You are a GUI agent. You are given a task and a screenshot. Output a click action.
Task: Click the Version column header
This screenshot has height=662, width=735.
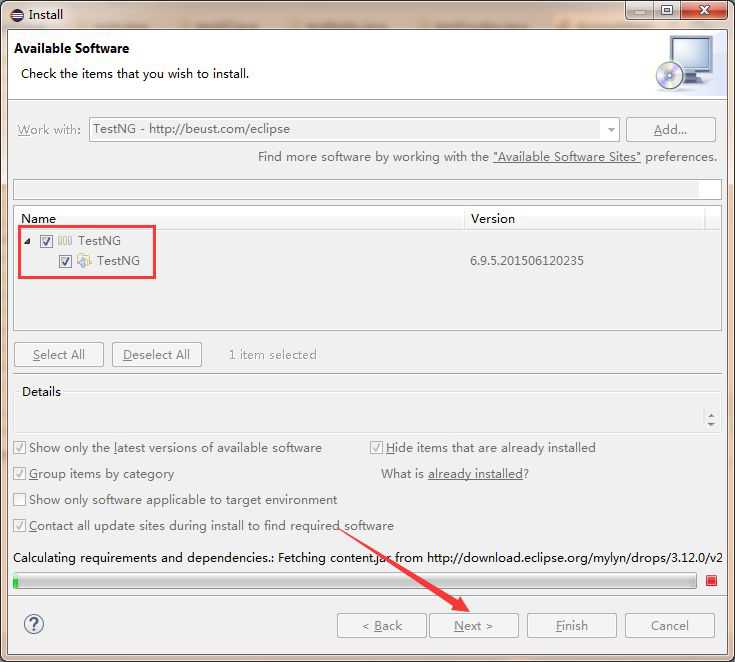pos(585,218)
